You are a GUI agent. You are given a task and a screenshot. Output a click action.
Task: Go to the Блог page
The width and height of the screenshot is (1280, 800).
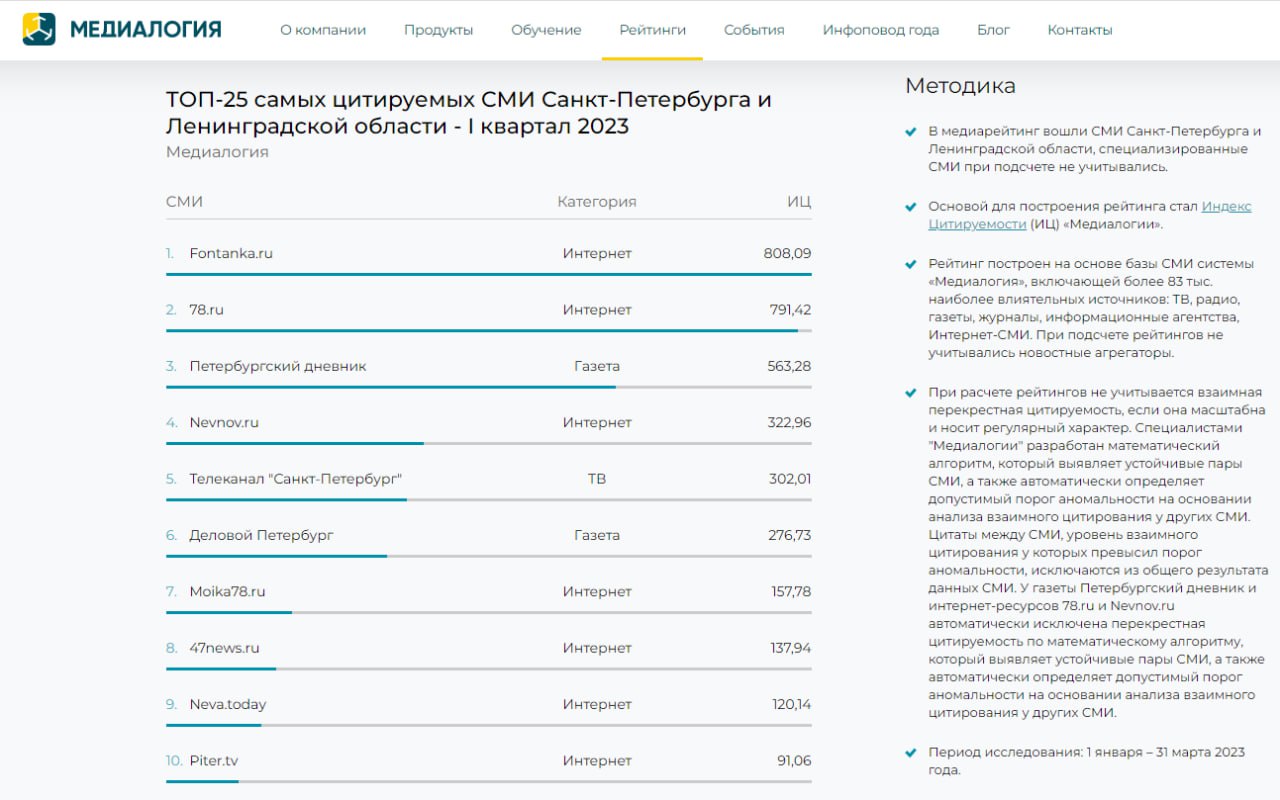993,30
